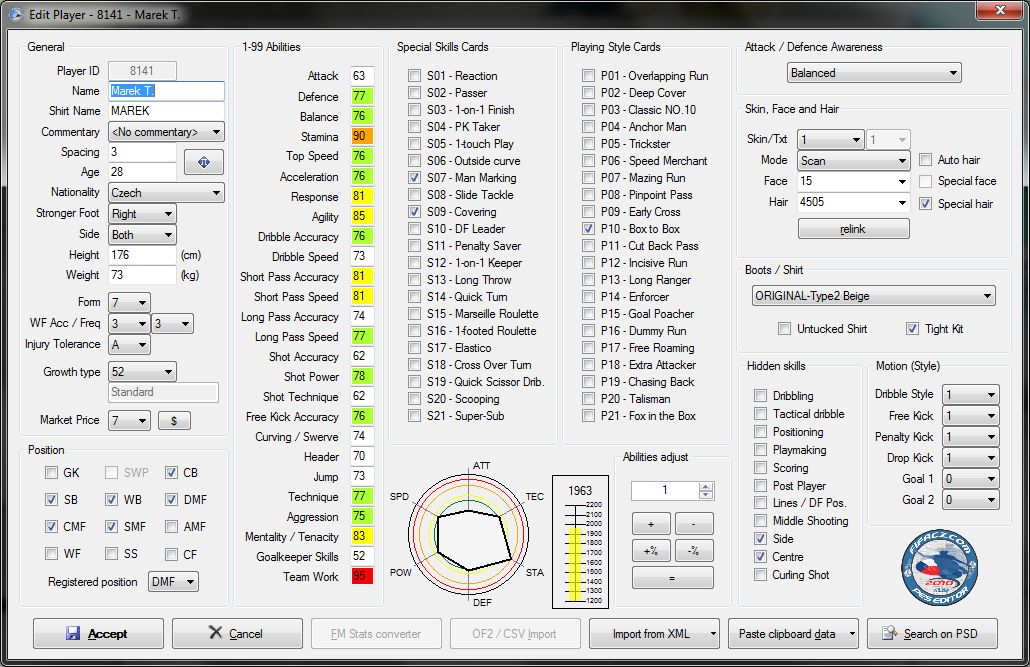Click the market price dollar button
The image size is (1030, 667).
pyautogui.click(x=174, y=421)
